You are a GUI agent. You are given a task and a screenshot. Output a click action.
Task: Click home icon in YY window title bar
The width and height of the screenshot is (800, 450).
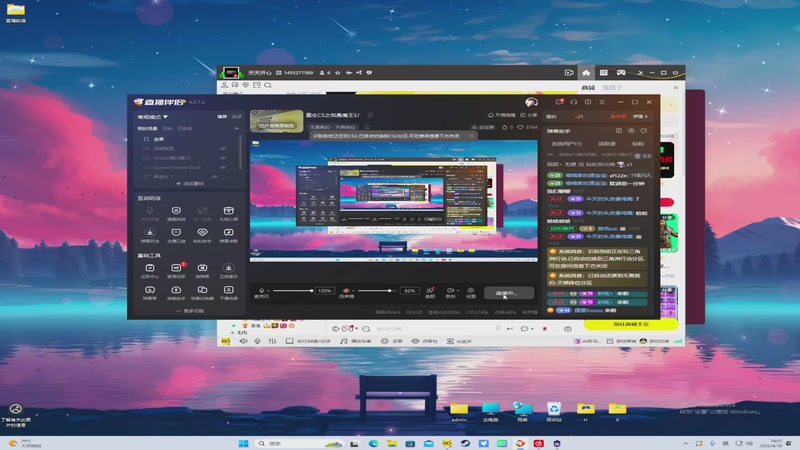click(x=586, y=72)
